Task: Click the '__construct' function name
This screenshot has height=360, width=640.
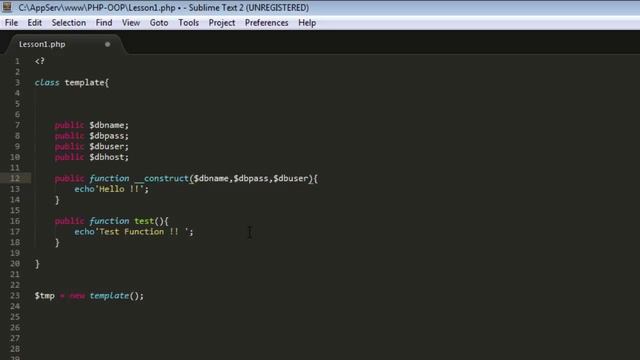Action: [162, 178]
